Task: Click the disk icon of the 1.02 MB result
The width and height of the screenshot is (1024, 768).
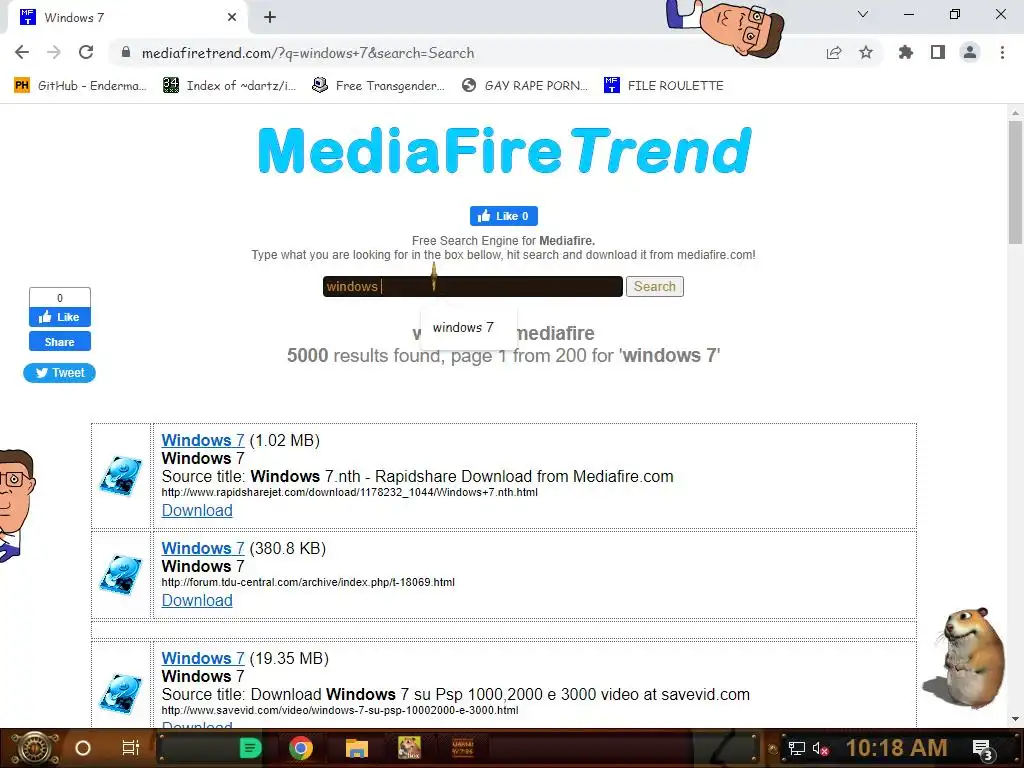Action: click(120, 475)
